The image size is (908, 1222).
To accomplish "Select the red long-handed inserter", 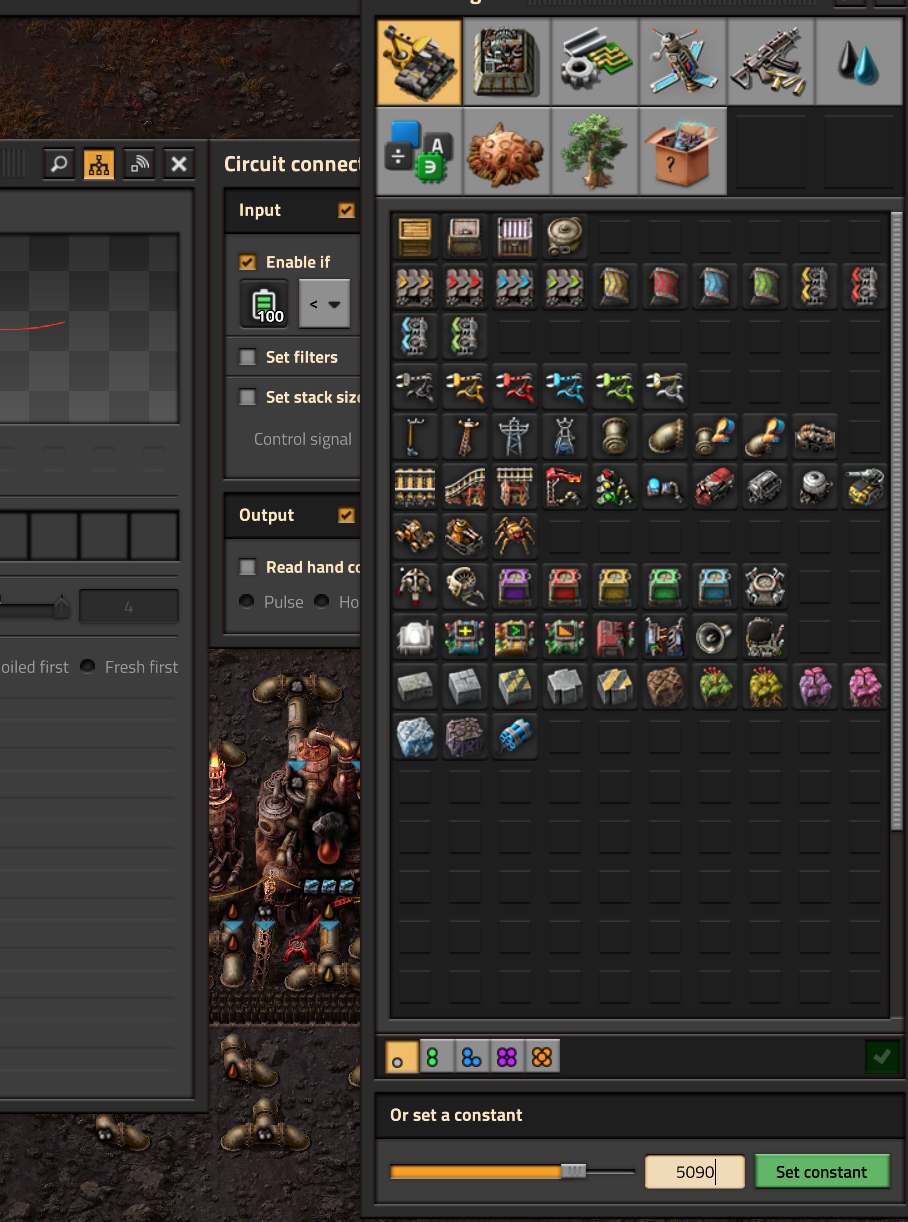I will pyautogui.click(x=515, y=387).
